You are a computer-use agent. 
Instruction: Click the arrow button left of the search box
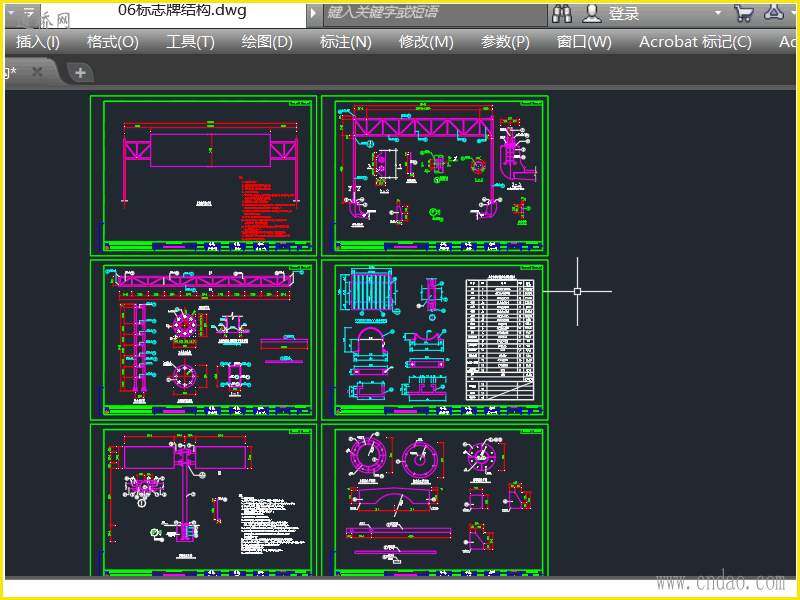(313, 13)
